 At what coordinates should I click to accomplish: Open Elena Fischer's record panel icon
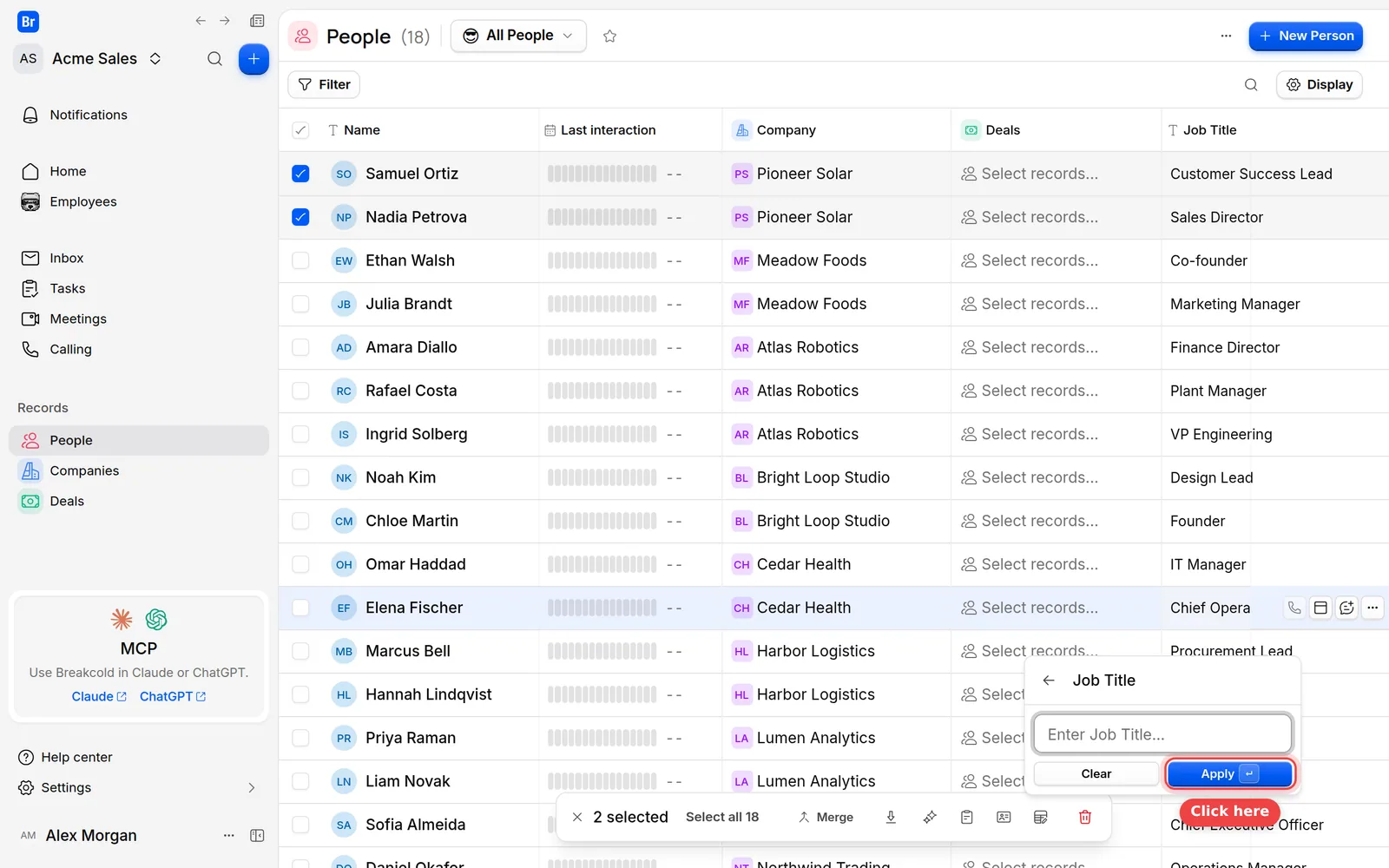click(1320, 608)
